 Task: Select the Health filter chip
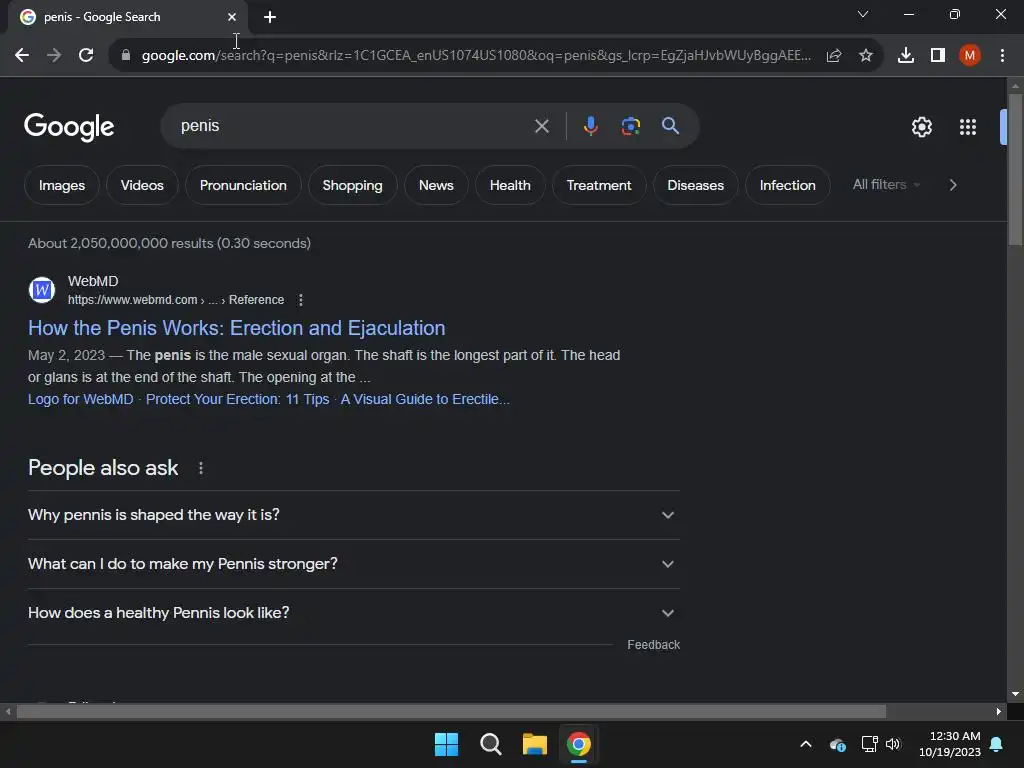(510, 185)
